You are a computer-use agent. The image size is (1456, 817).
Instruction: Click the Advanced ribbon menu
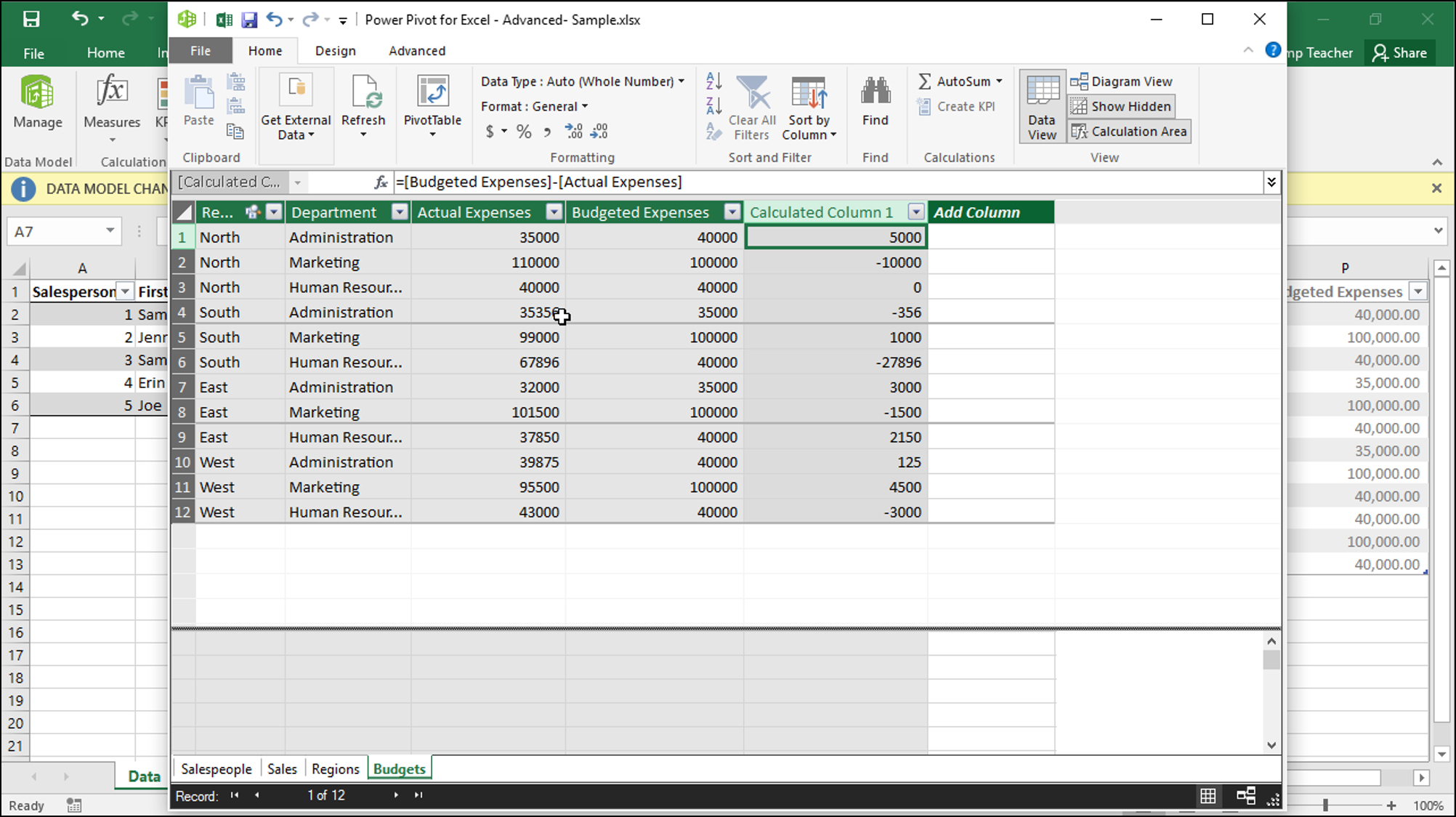coord(418,51)
